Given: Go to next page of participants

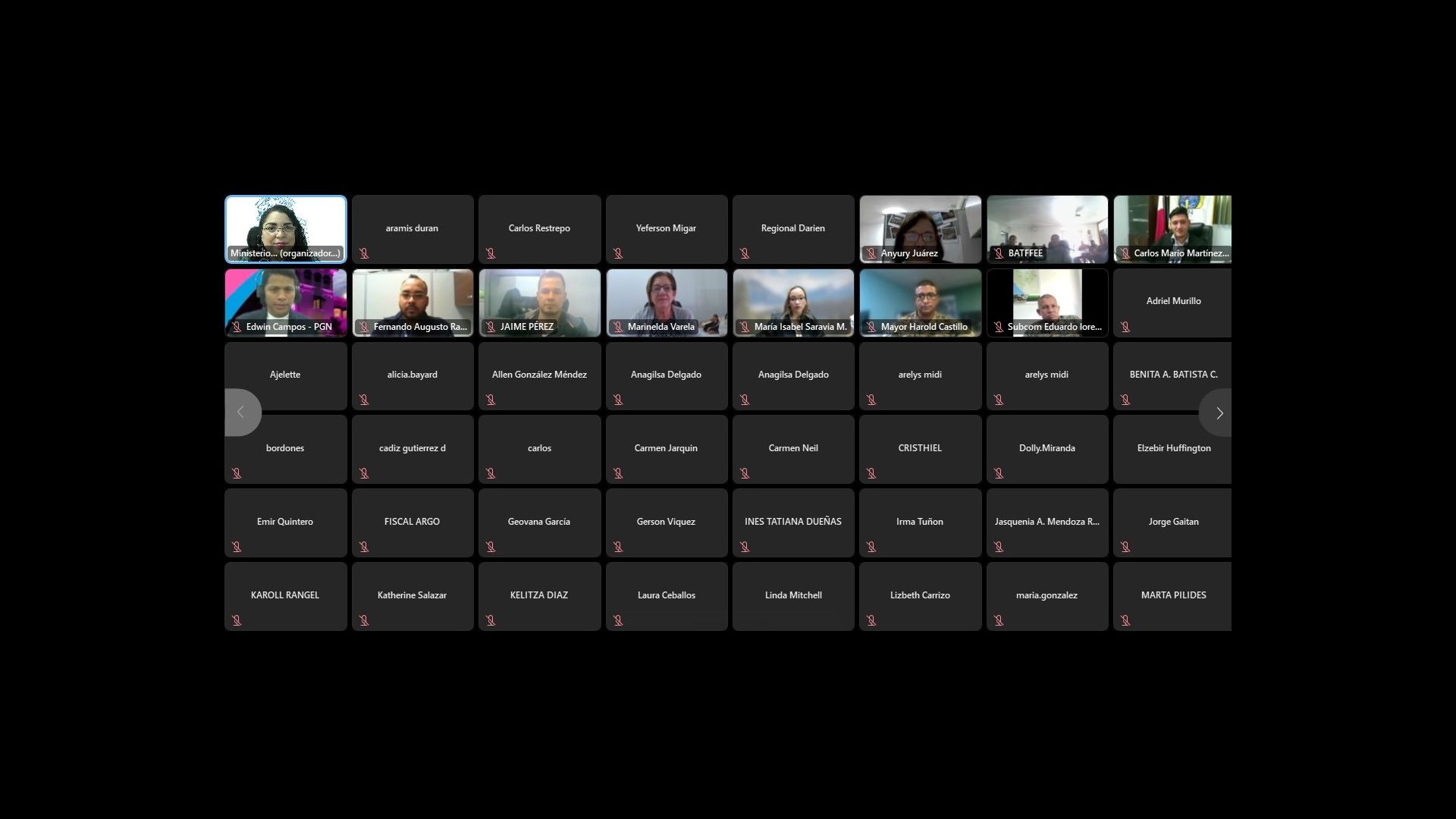Looking at the screenshot, I should pyautogui.click(x=1218, y=413).
